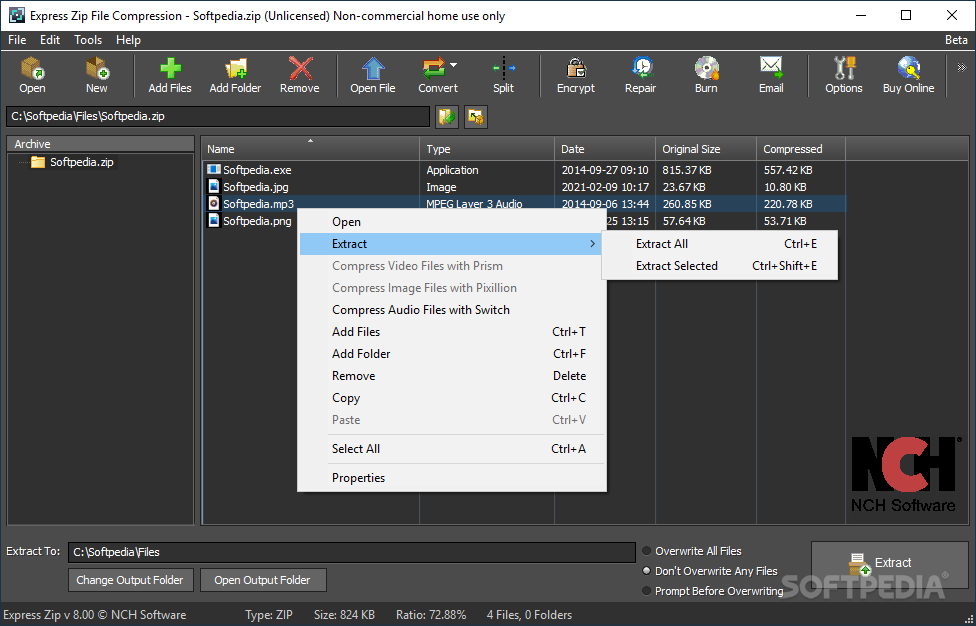Sort by the Original Size column header
This screenshot has height=626, width=976.
tap(706, 149)
